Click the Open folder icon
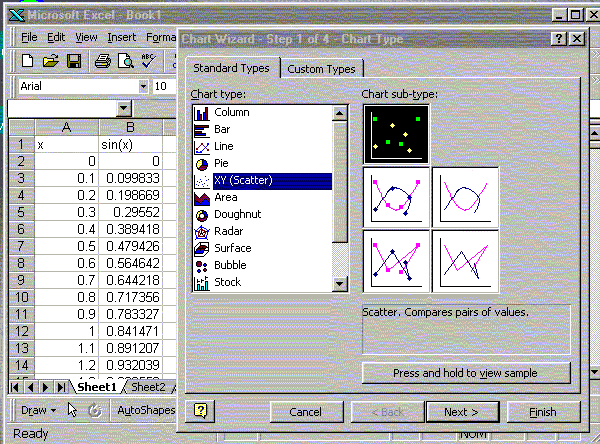600x444 pixels. [51, 61]
